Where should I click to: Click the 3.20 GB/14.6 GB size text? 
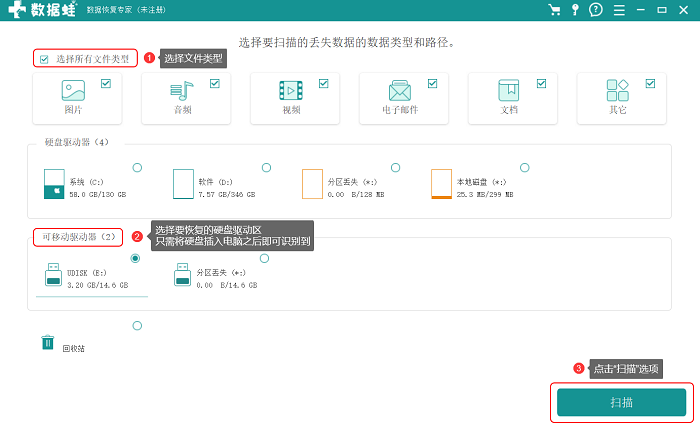pyautogui.click(x=98, y=285)
